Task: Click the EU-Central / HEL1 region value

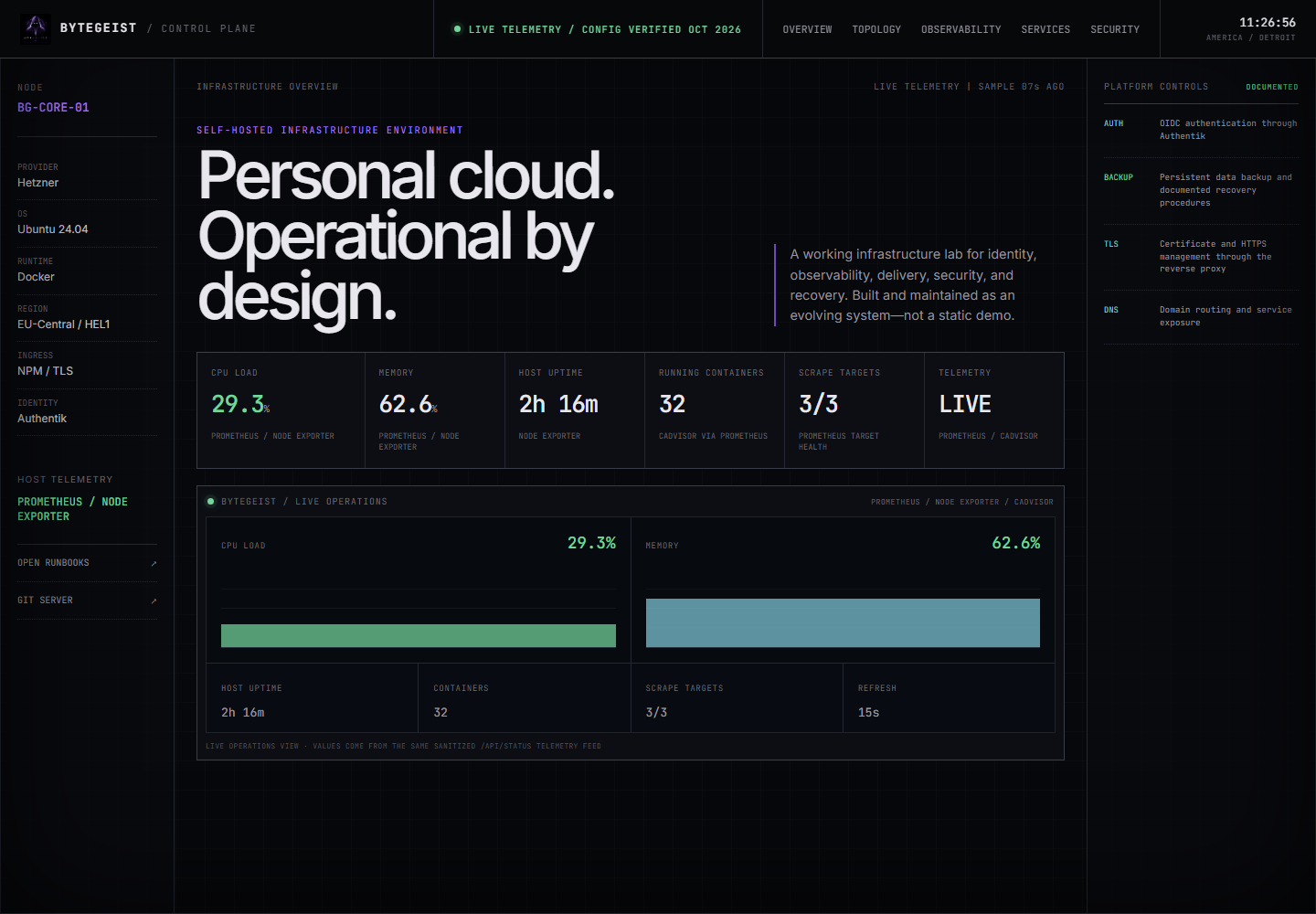Action: click(x=63, y=324)
